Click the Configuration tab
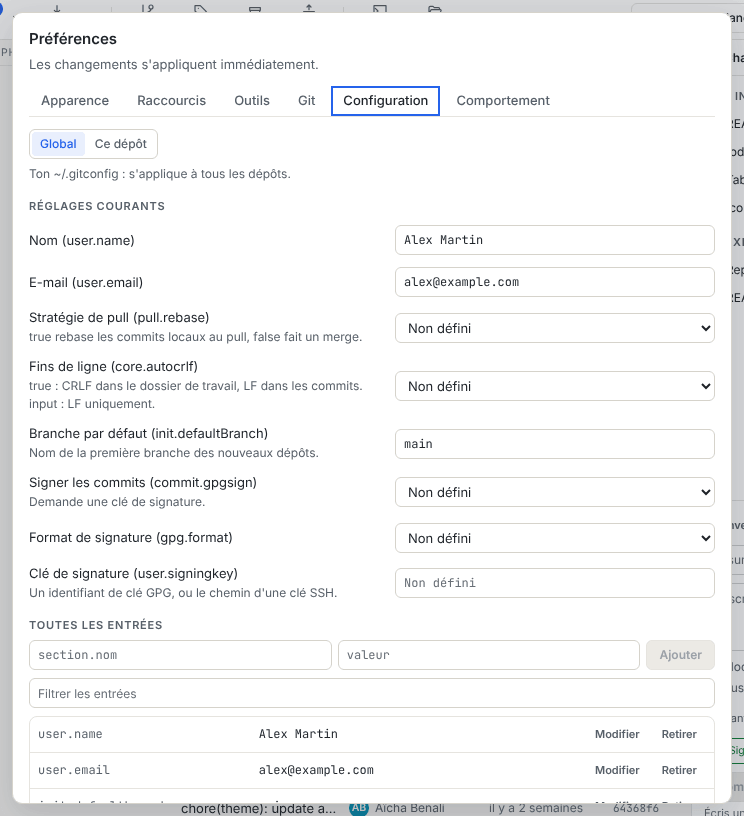 click(x=386, y=100)
